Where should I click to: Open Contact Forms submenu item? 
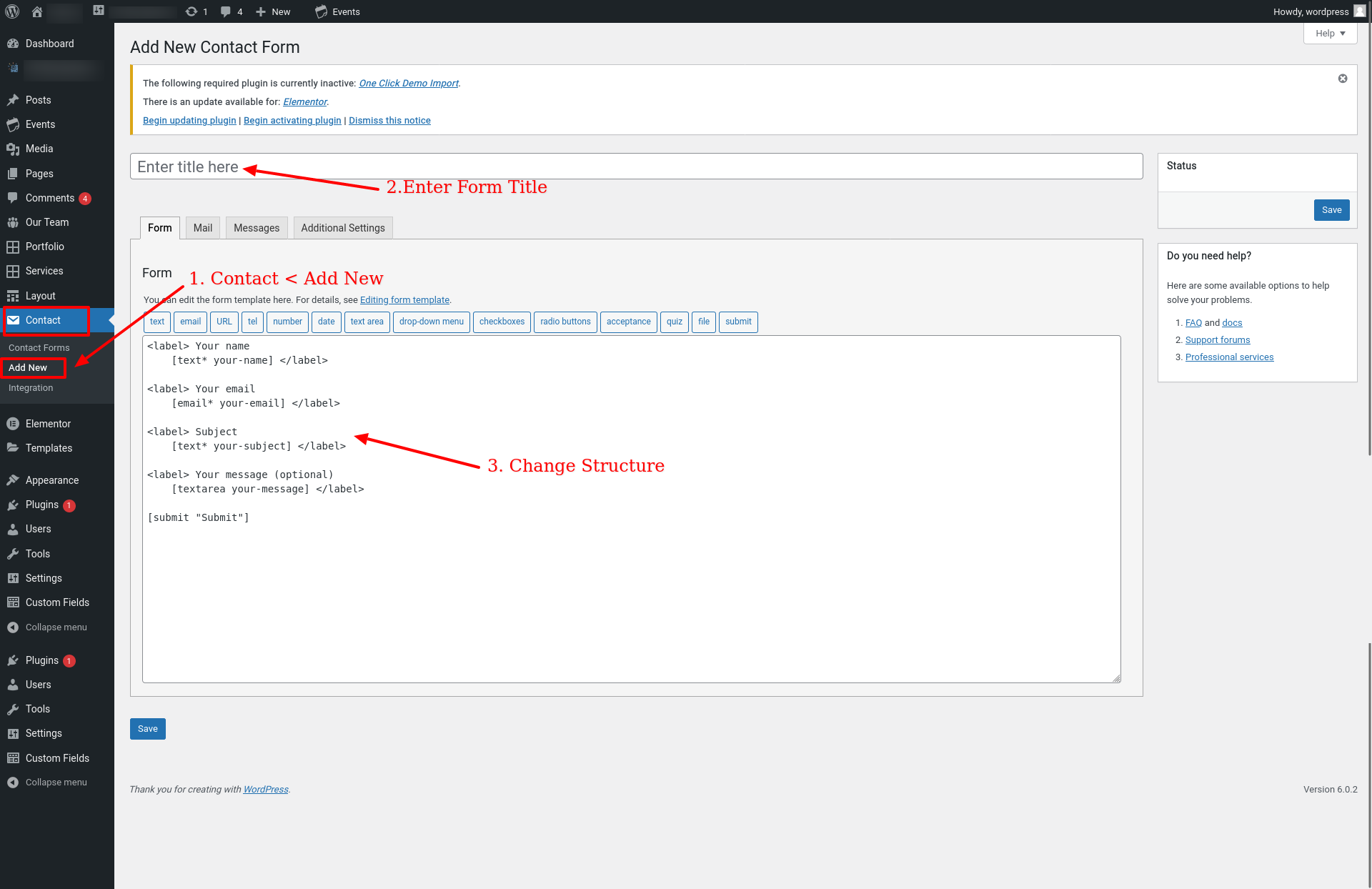39,348
